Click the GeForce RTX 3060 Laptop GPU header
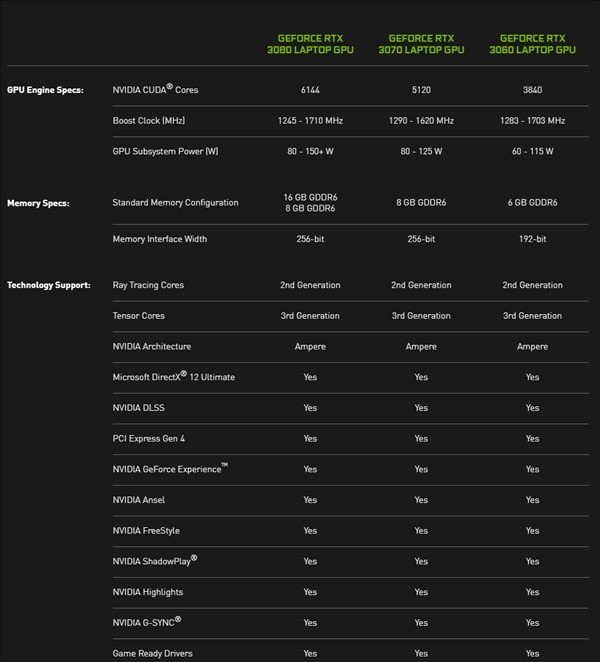The width and height of the screenshot is (600, 662). tap(532, 44)
